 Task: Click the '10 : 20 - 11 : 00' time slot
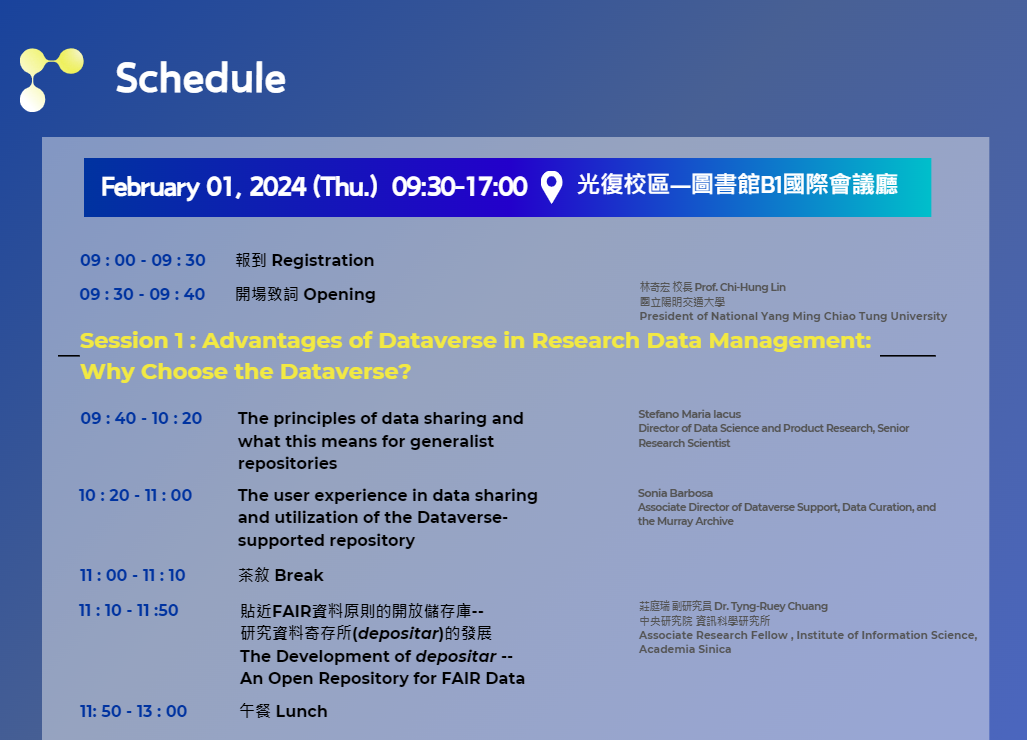[136, 495]
